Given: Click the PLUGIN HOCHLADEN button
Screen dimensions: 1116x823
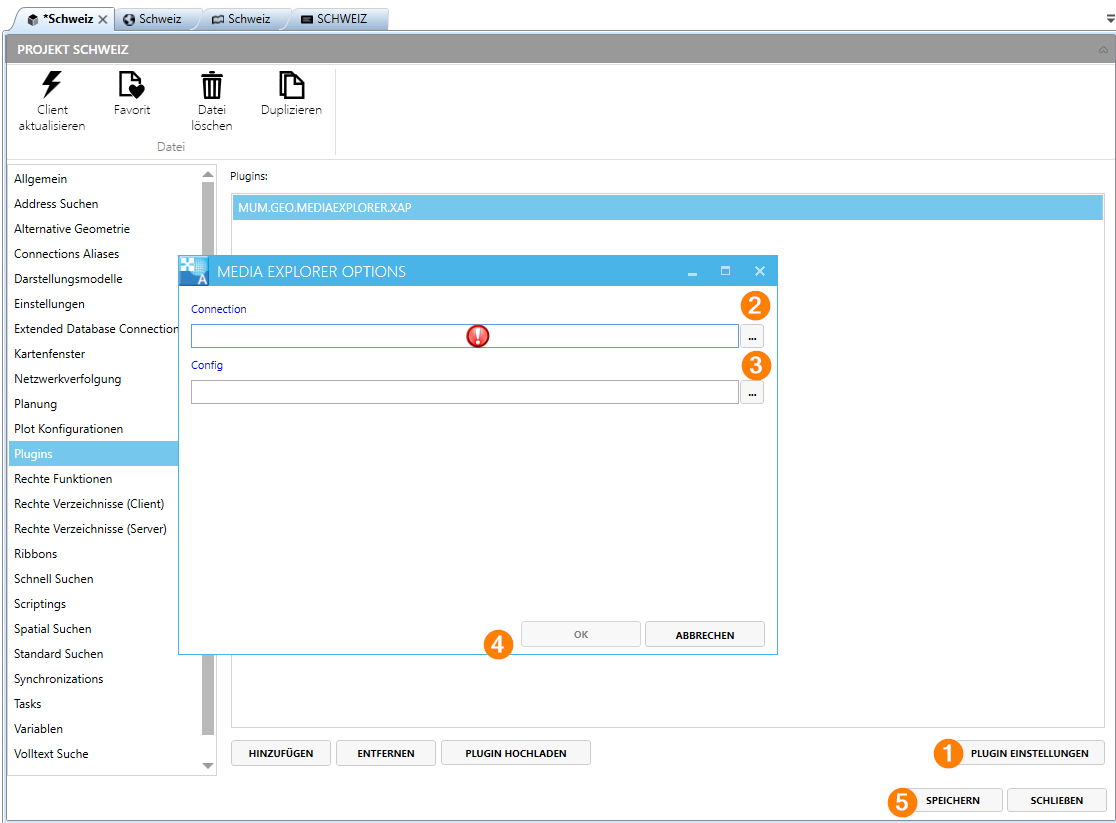Looking at the screenshot, I should point(516,753).
